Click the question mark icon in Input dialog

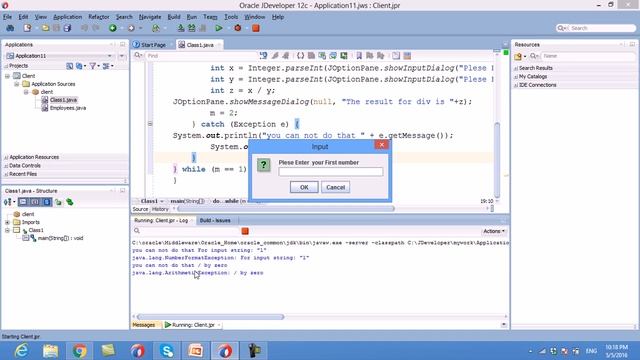click(x=264, y=165)
